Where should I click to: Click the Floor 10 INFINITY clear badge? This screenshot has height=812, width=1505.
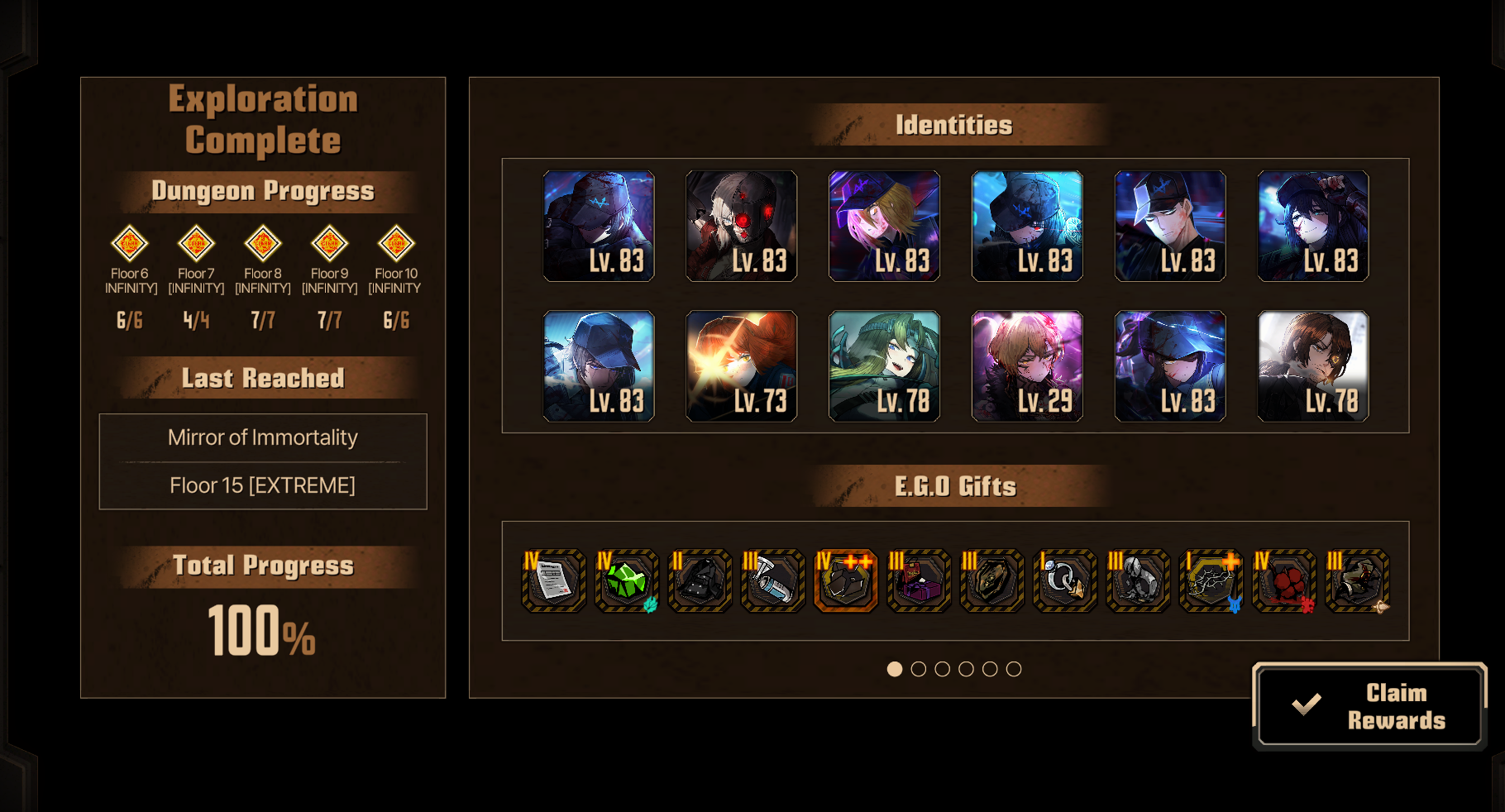tap(396, 243)
